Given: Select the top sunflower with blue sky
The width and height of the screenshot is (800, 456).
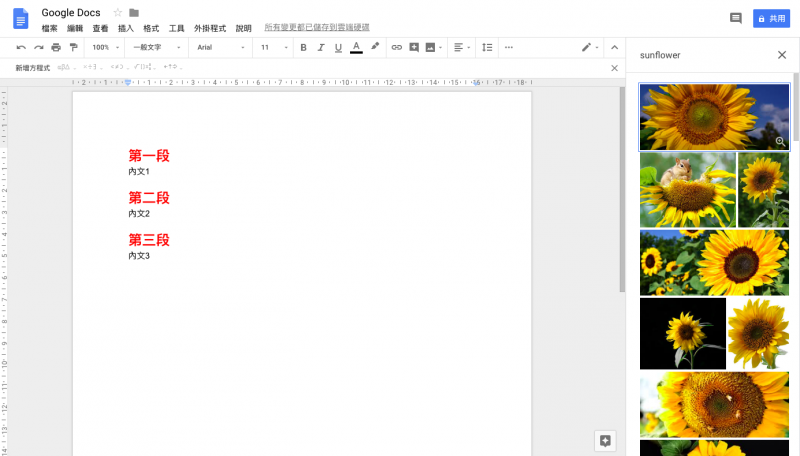Looking at the screenshot, I should click(714, 117).
